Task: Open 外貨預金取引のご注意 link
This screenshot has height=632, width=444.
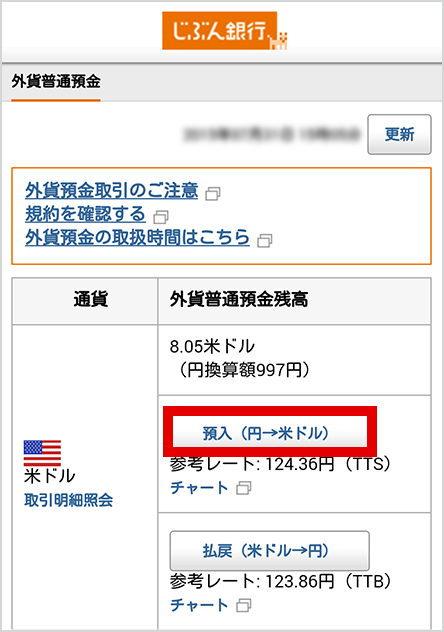Action: click(112, 190)
